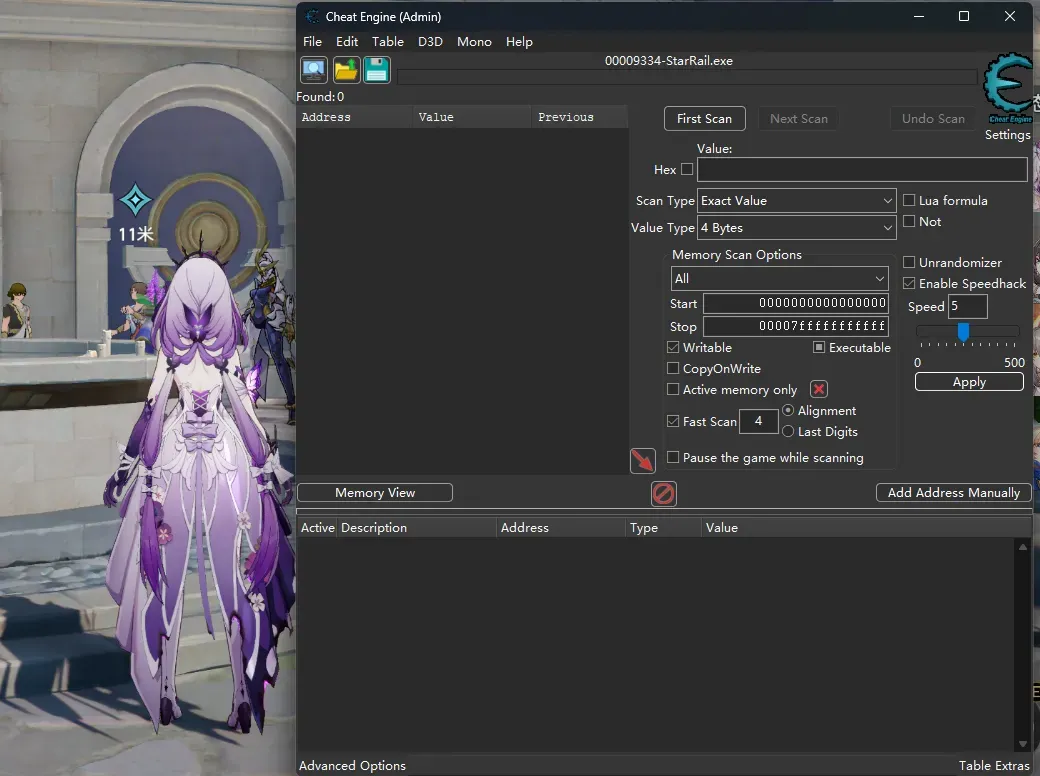Enable the Hex checkbox
The image size is (1040, 776).
pos(687,170)
